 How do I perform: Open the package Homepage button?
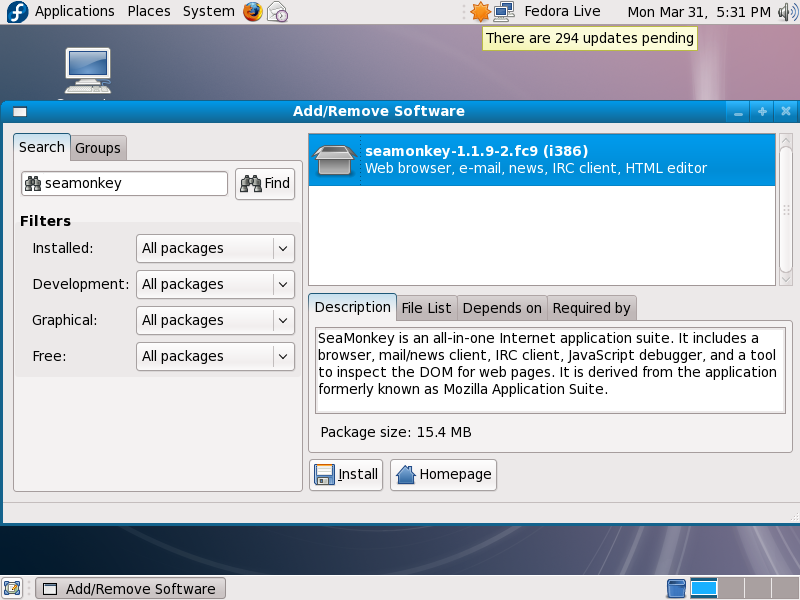click(x=443, y=474)
